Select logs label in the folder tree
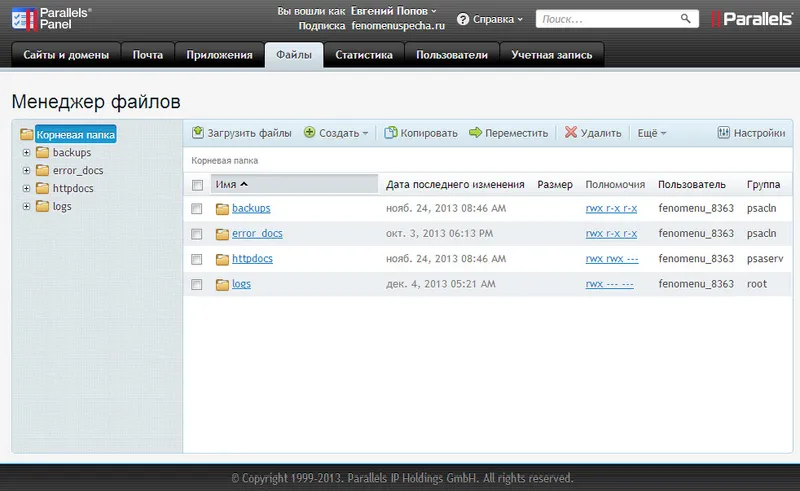The width and height of the screenshot is (800, 491). coord(62,206)
